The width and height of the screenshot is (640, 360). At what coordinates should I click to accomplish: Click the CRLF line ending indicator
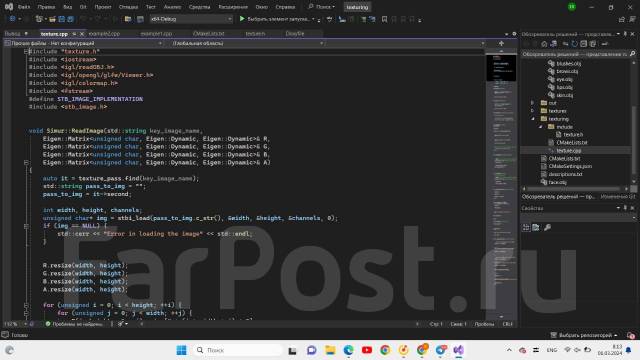[507, 324]
